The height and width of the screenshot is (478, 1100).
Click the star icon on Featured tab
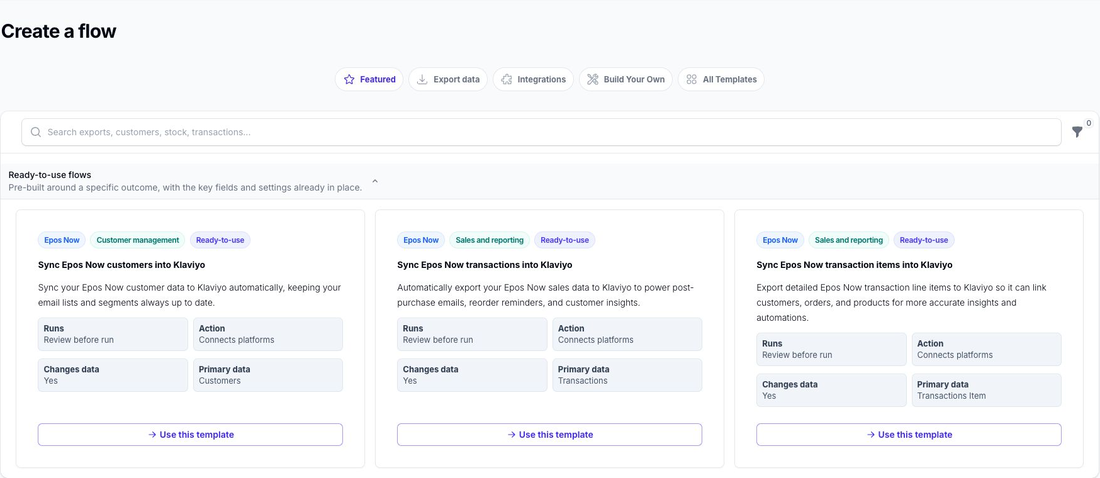[x=349, y=79]
